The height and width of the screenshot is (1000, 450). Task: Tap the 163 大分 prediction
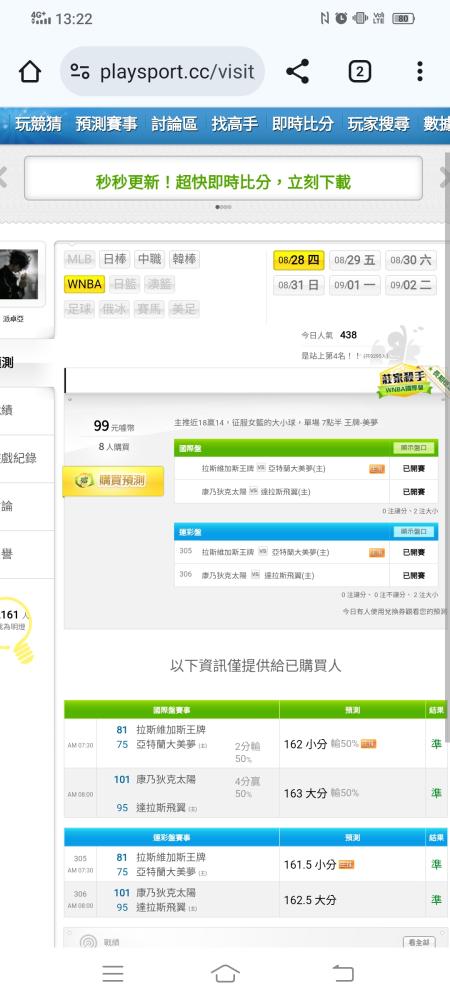pyautogui.click(x=305, y=793)
